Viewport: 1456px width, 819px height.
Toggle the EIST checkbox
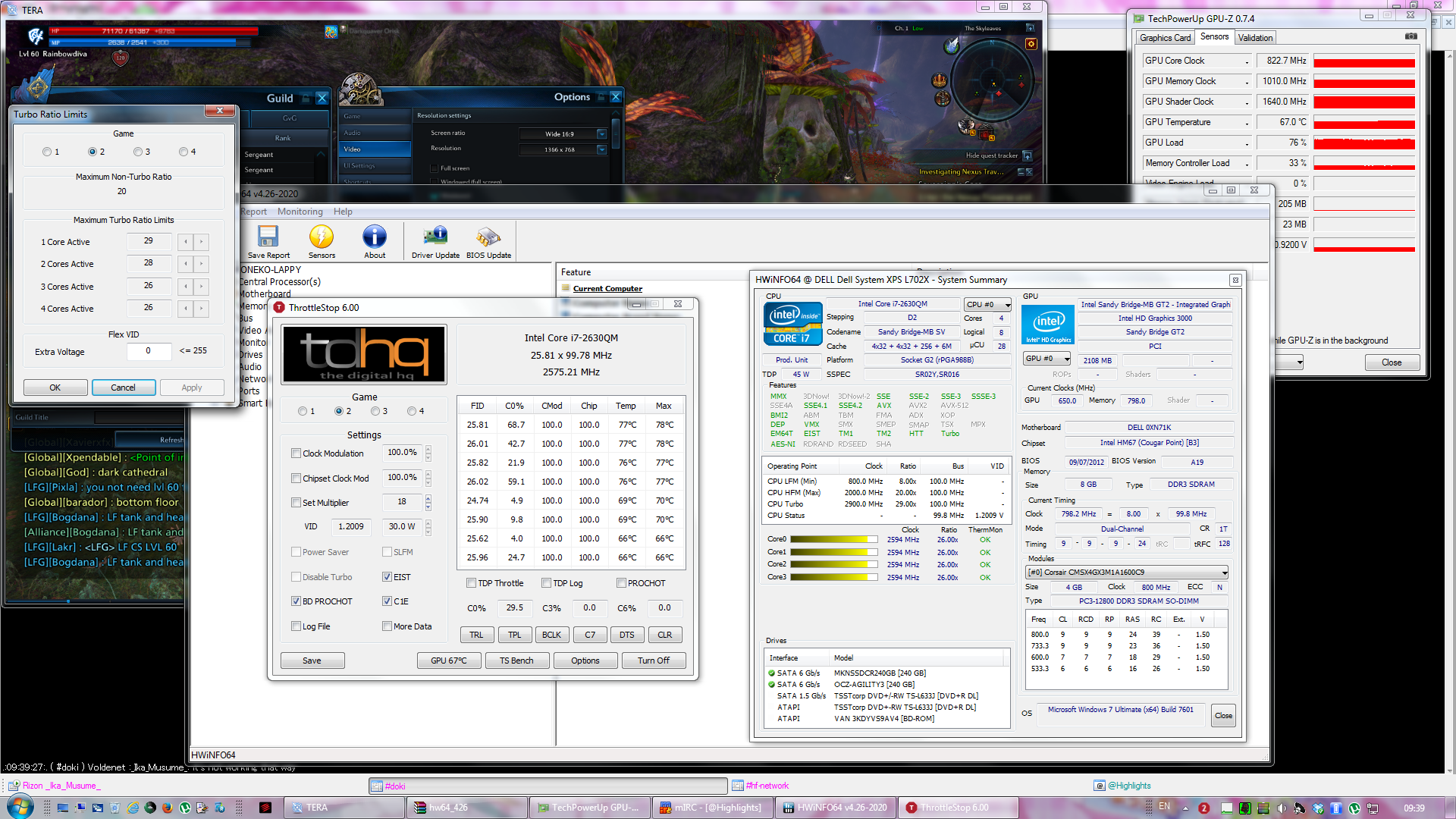[x=388, y=577]
